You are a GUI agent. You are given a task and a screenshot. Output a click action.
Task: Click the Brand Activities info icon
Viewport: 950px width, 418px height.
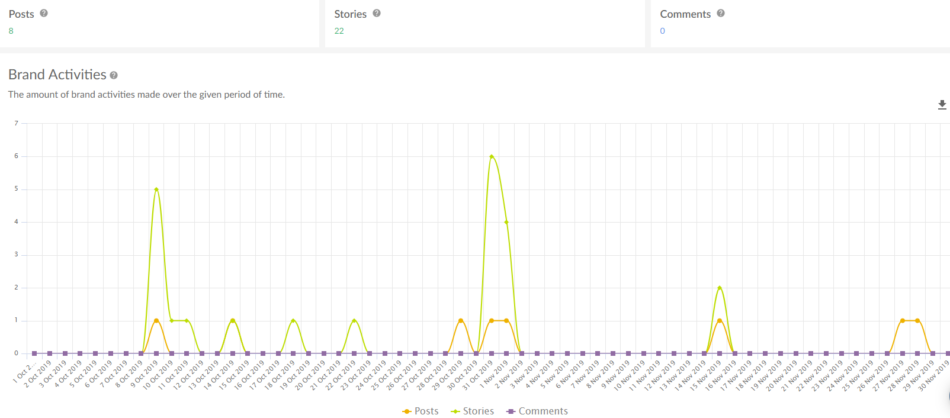(114, 75)
